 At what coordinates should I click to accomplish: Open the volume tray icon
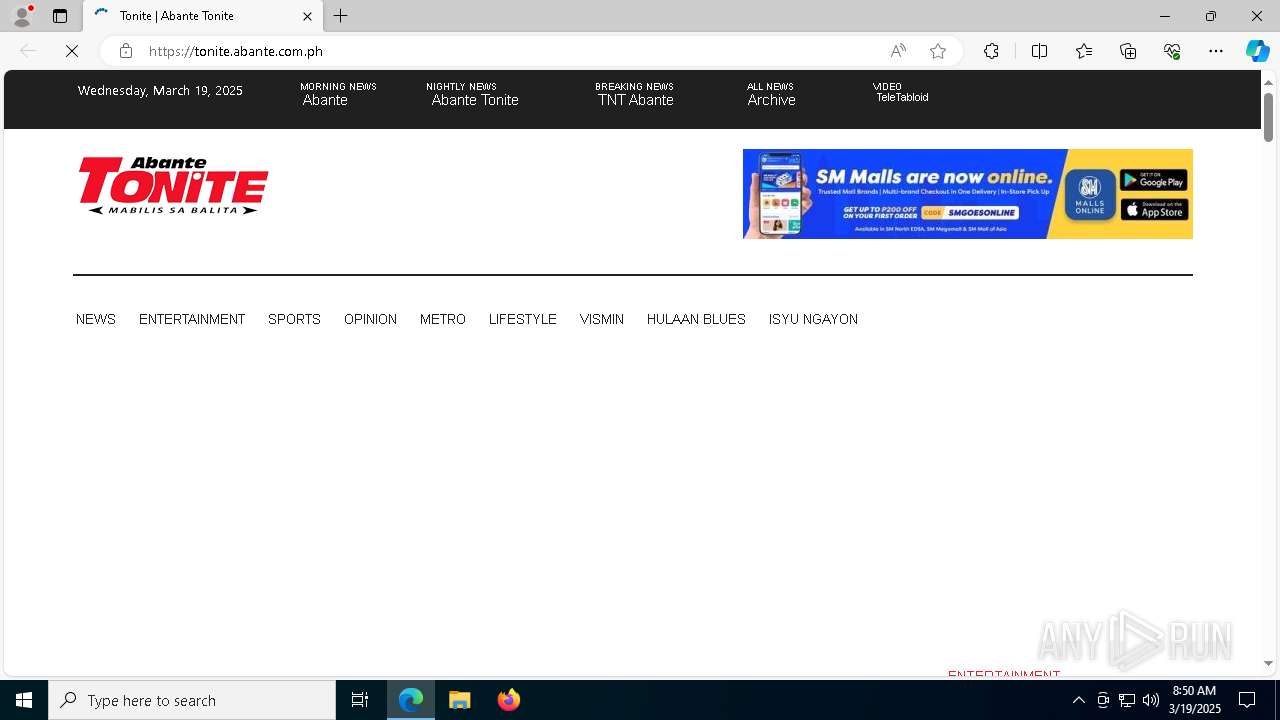(x=1151, y=700)
